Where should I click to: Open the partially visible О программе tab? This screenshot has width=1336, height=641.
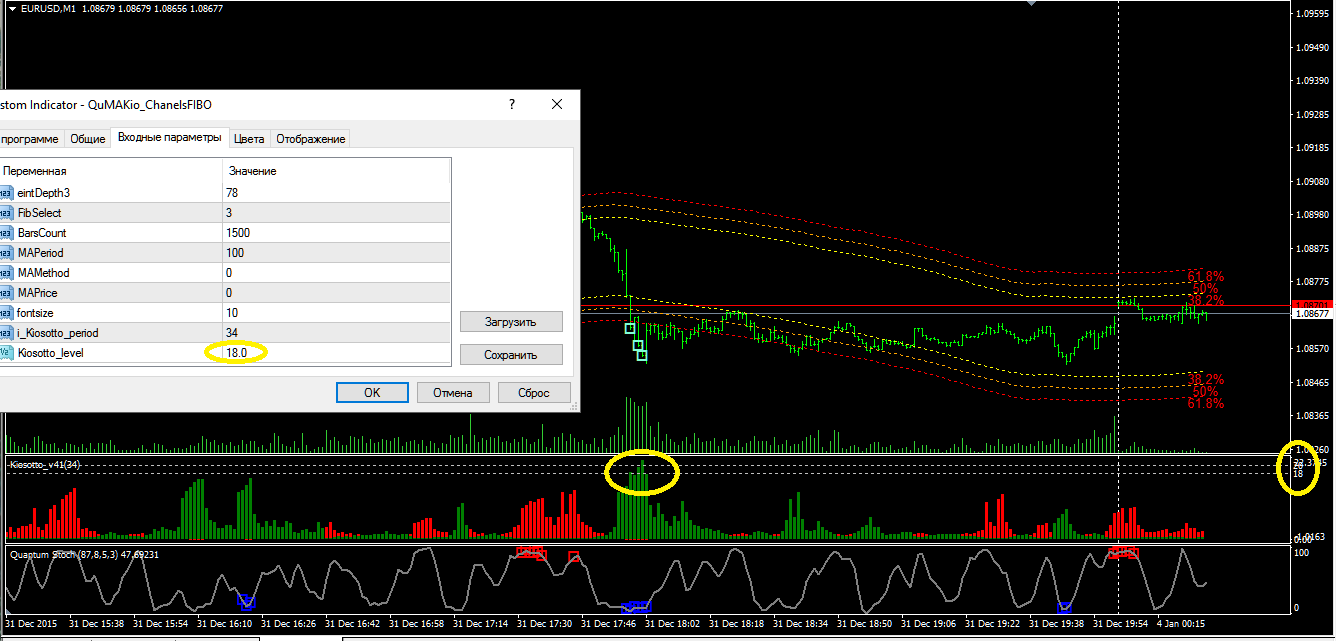(x=31, y=139)
